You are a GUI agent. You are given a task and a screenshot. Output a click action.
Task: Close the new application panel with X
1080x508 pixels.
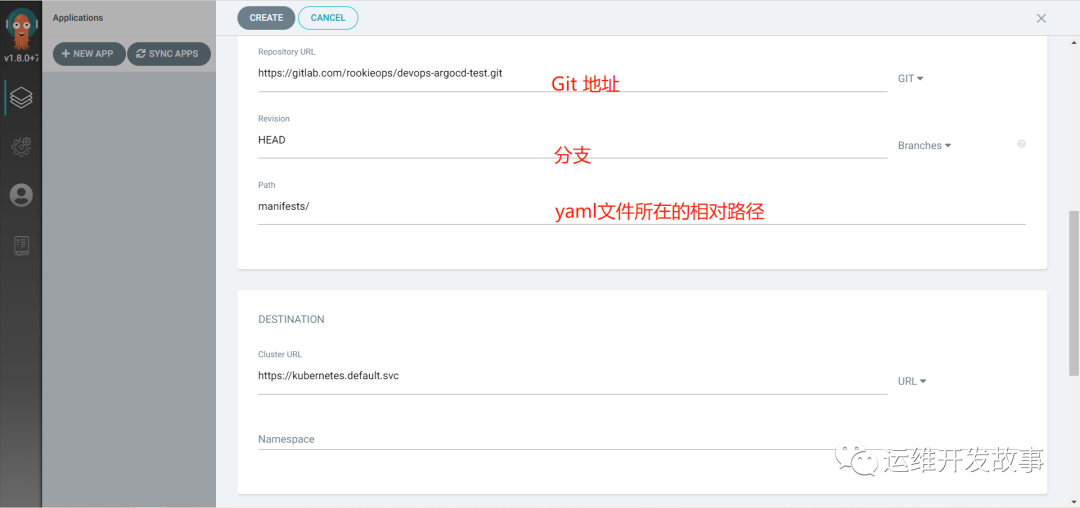point(1041,19)
